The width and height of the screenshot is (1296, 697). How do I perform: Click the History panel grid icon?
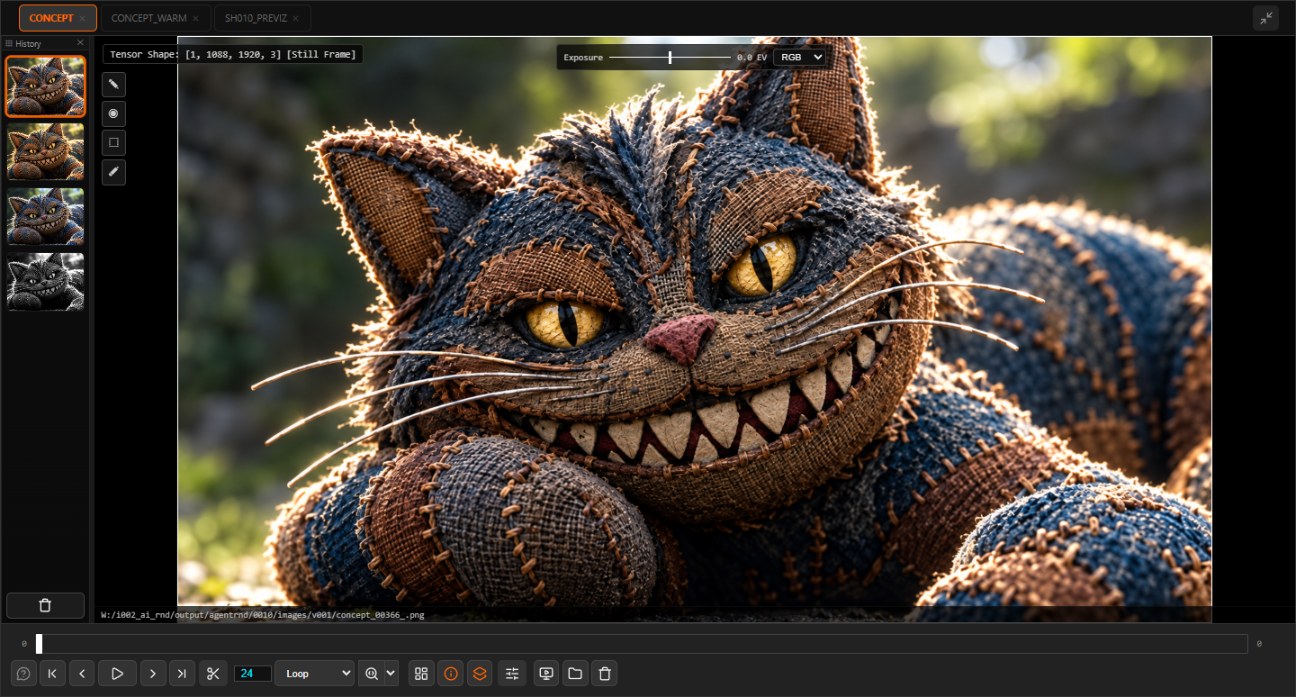tap(9, 44)
